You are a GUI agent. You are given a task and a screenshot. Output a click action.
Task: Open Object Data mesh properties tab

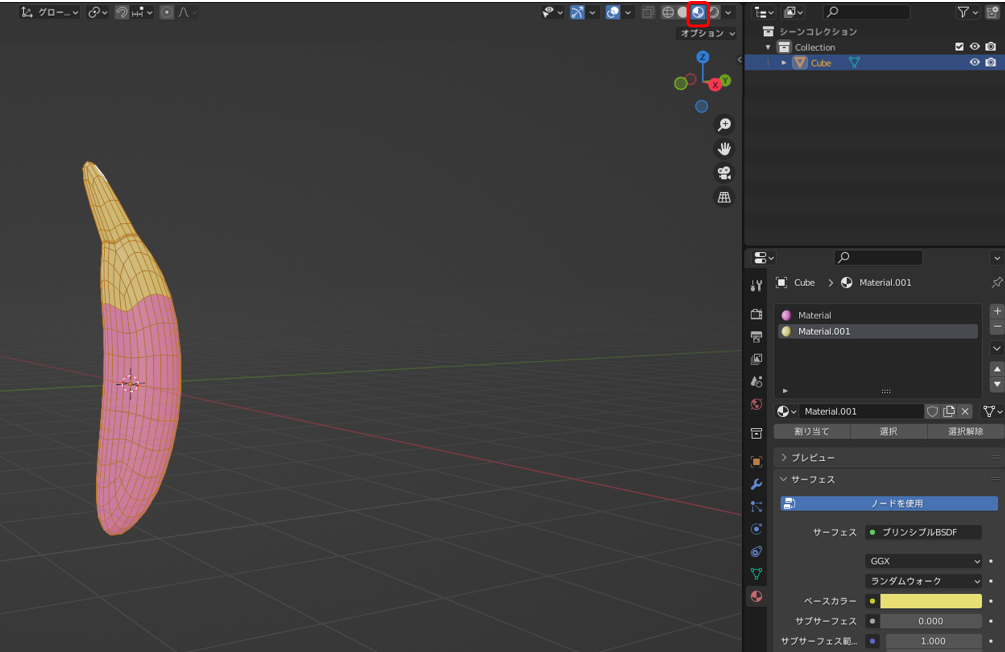click(x=756, y=574)
